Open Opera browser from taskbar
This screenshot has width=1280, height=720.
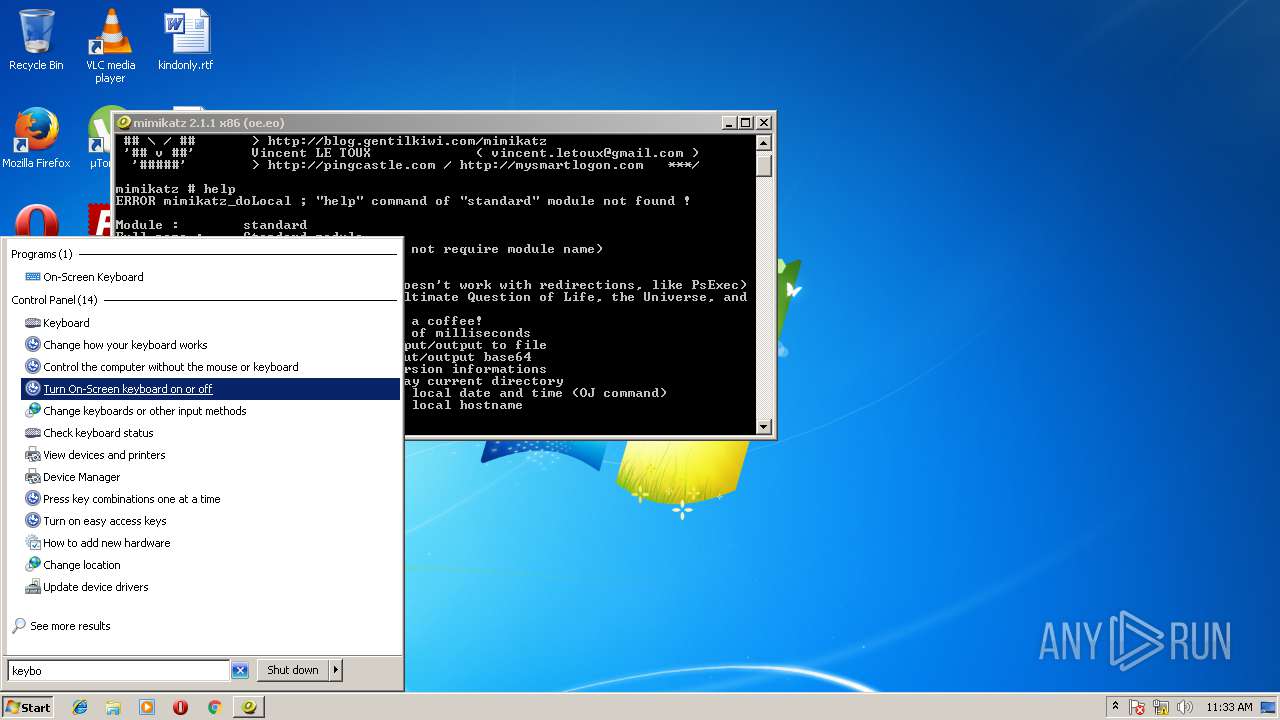pos(180,707)
